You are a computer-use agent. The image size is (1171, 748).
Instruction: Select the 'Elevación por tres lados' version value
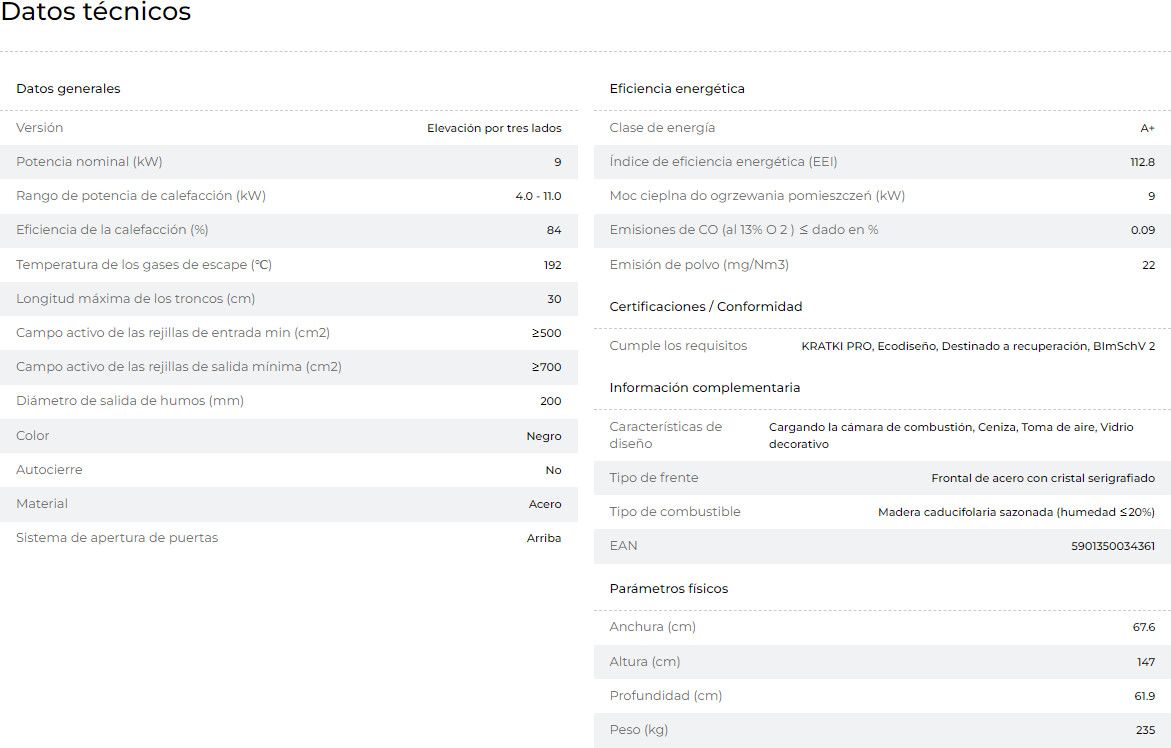tap(494, 128)
